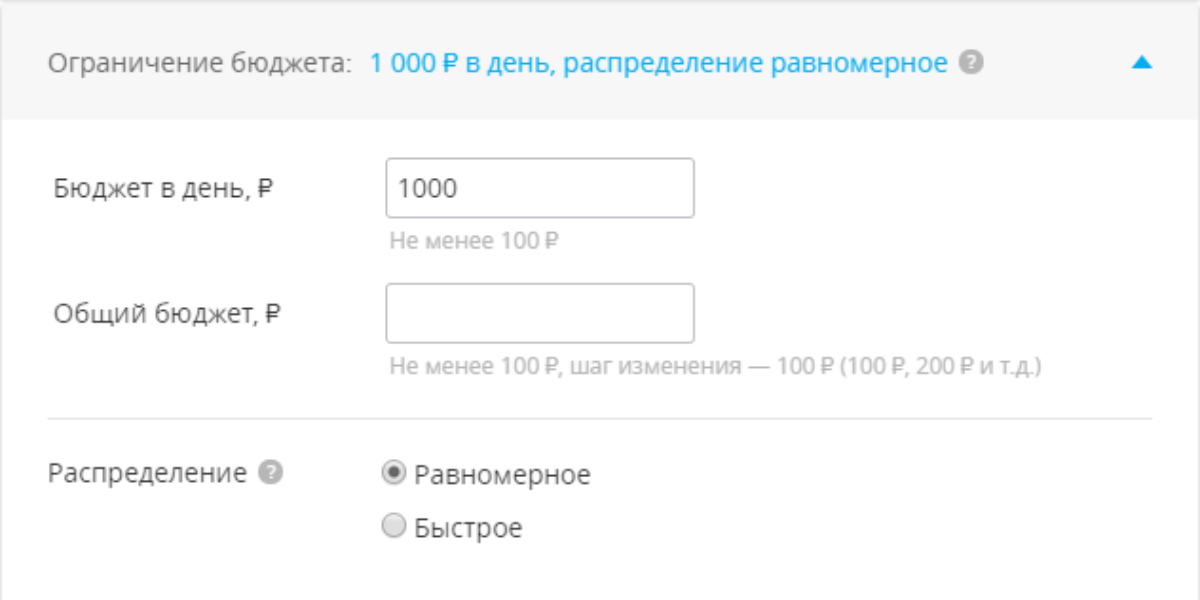
Task: Click the Равномерное option label text
Action: click(x=502, y=475)
